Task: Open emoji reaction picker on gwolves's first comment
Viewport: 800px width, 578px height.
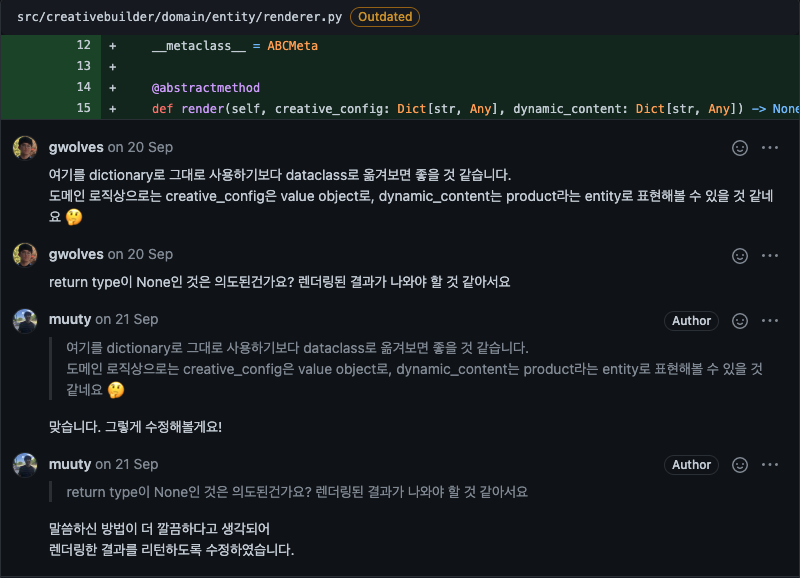Action: (x=738, y=147)
